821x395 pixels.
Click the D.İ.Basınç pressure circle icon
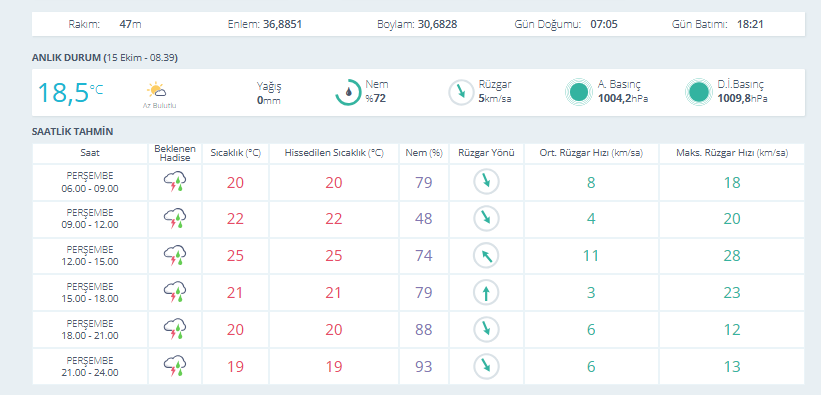click(x=698, y=92)
